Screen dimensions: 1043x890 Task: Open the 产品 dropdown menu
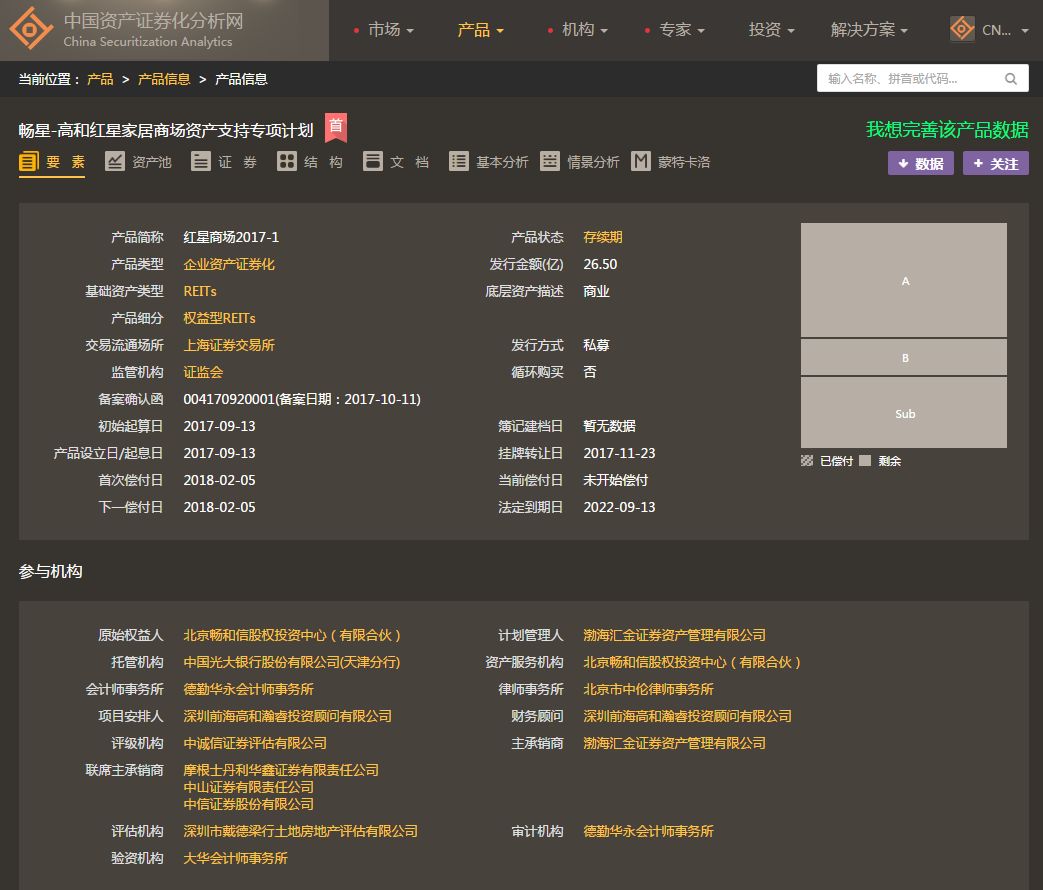pos(480,30)
